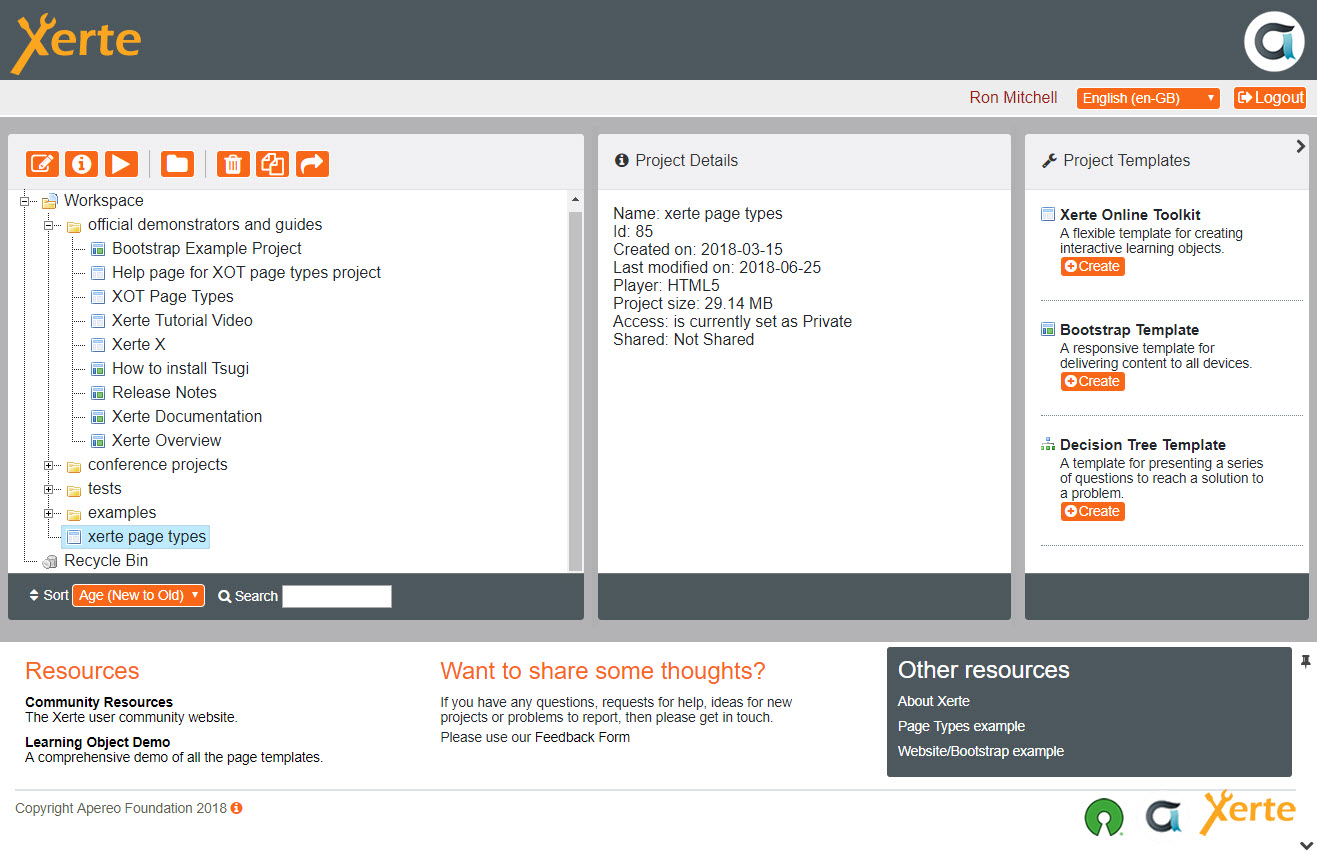Expand the examples folder
1317x856 pixels.
point(48,513)
